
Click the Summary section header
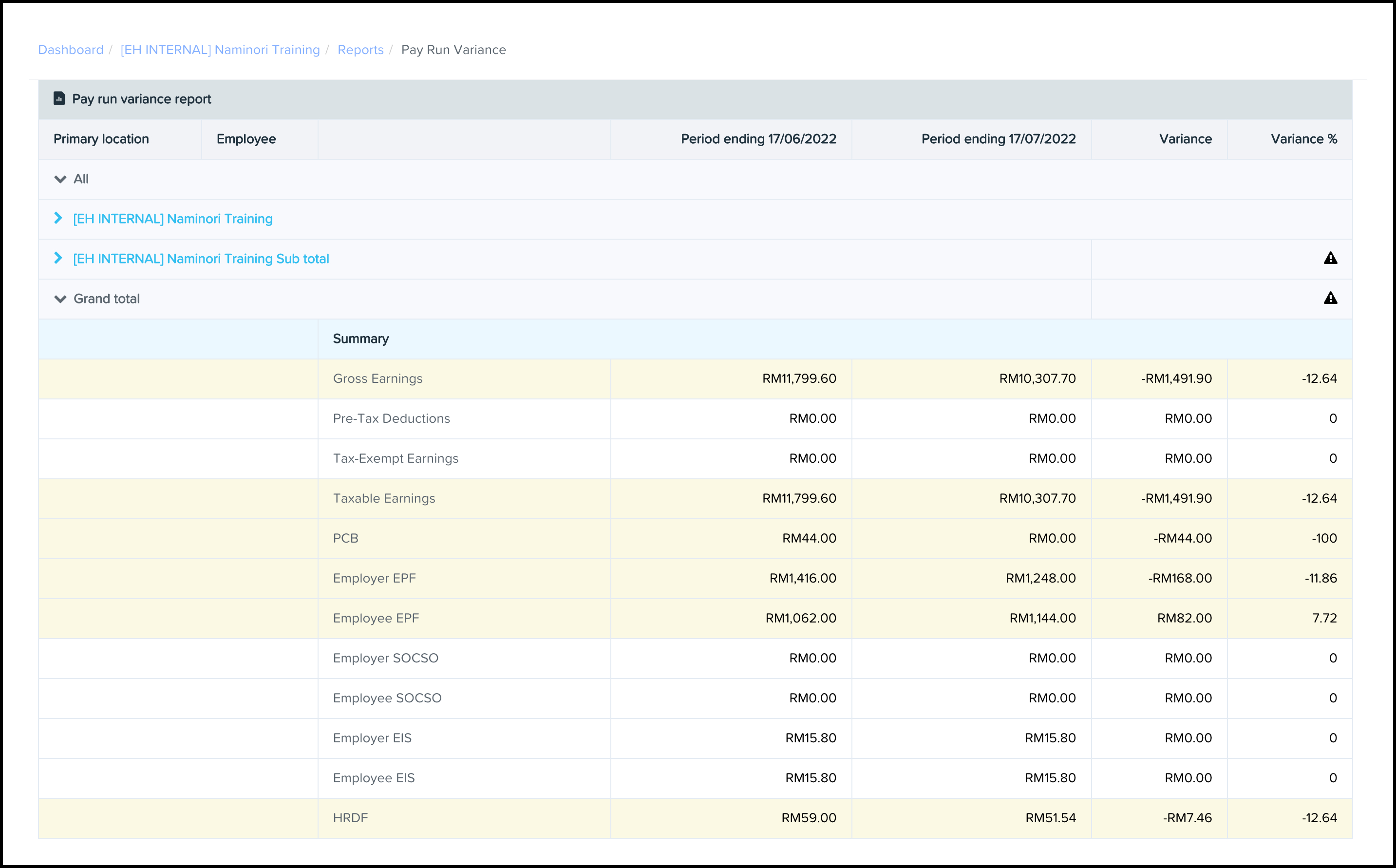(x=360, y=339)
